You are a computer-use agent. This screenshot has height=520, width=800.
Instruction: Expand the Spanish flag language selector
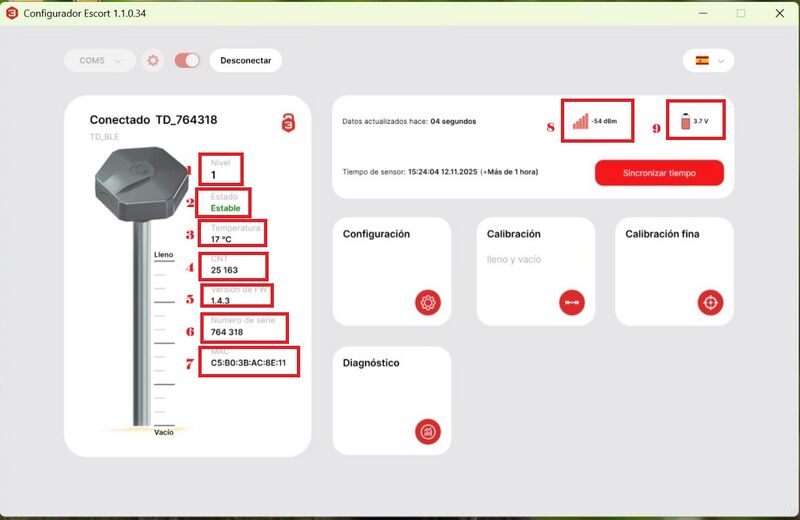pos(708,61)
